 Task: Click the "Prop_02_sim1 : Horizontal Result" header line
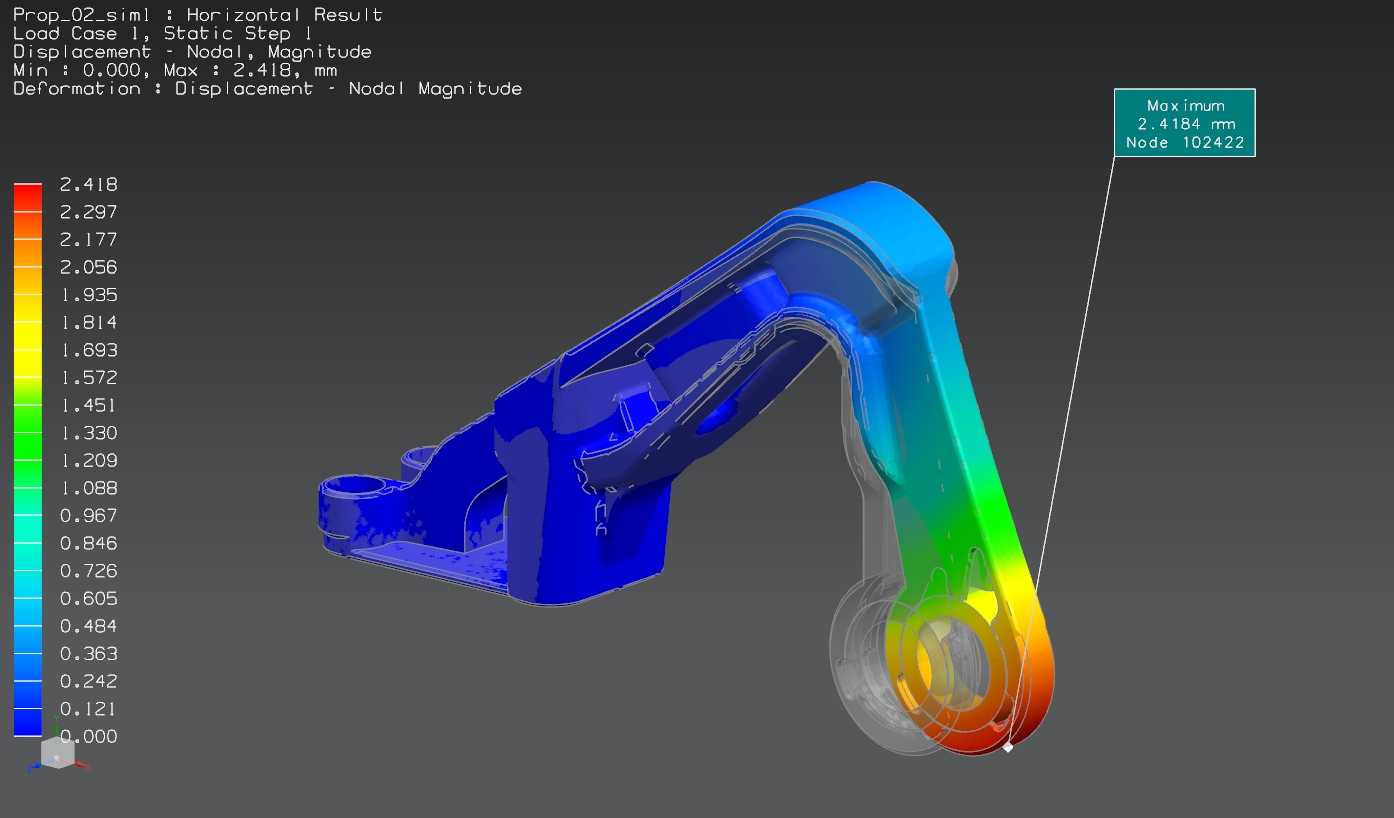pos(197,15)
